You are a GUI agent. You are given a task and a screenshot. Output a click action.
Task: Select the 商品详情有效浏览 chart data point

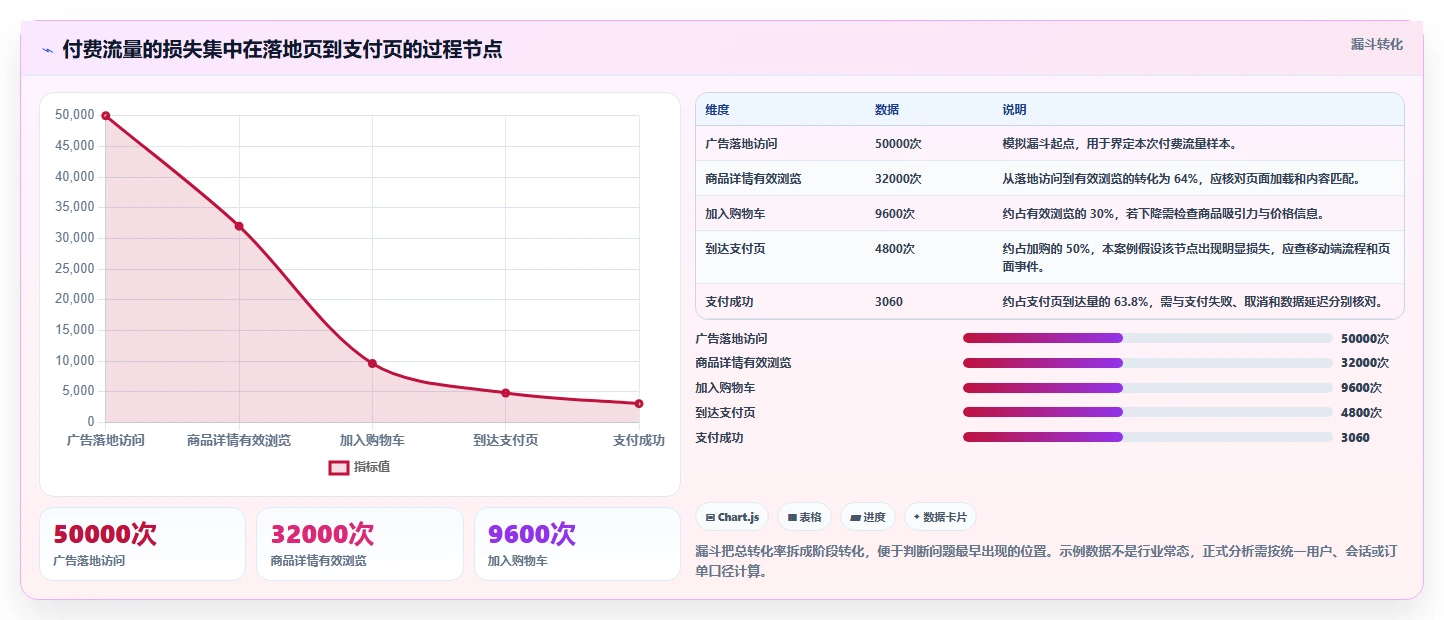(239, 226)
